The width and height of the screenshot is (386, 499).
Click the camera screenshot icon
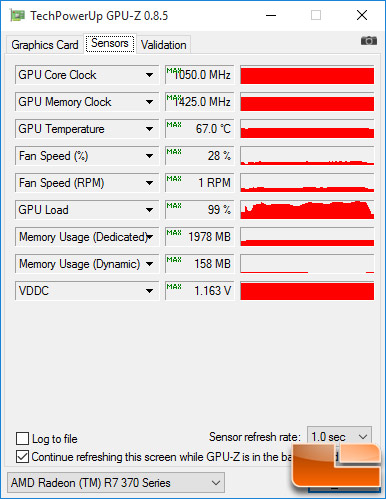tap(369, 41)
